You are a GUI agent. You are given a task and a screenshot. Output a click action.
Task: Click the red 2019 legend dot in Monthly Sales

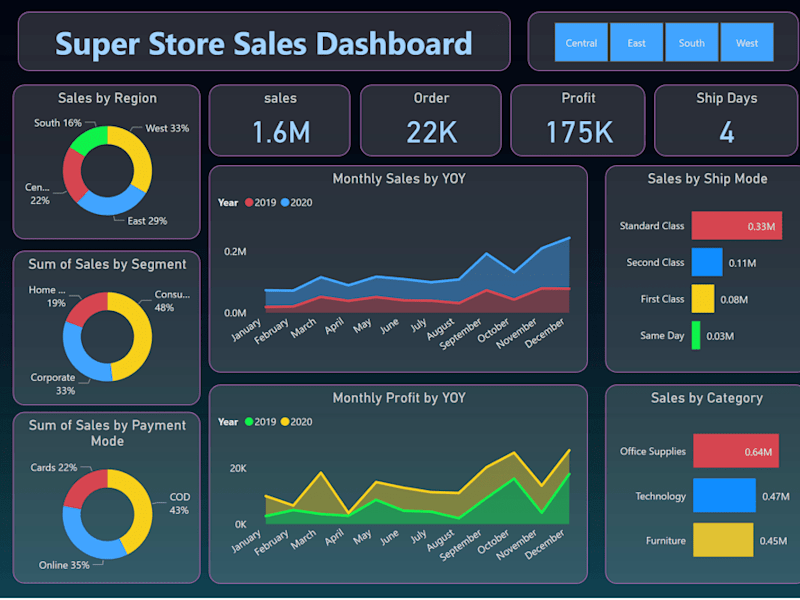coord(249,203)
